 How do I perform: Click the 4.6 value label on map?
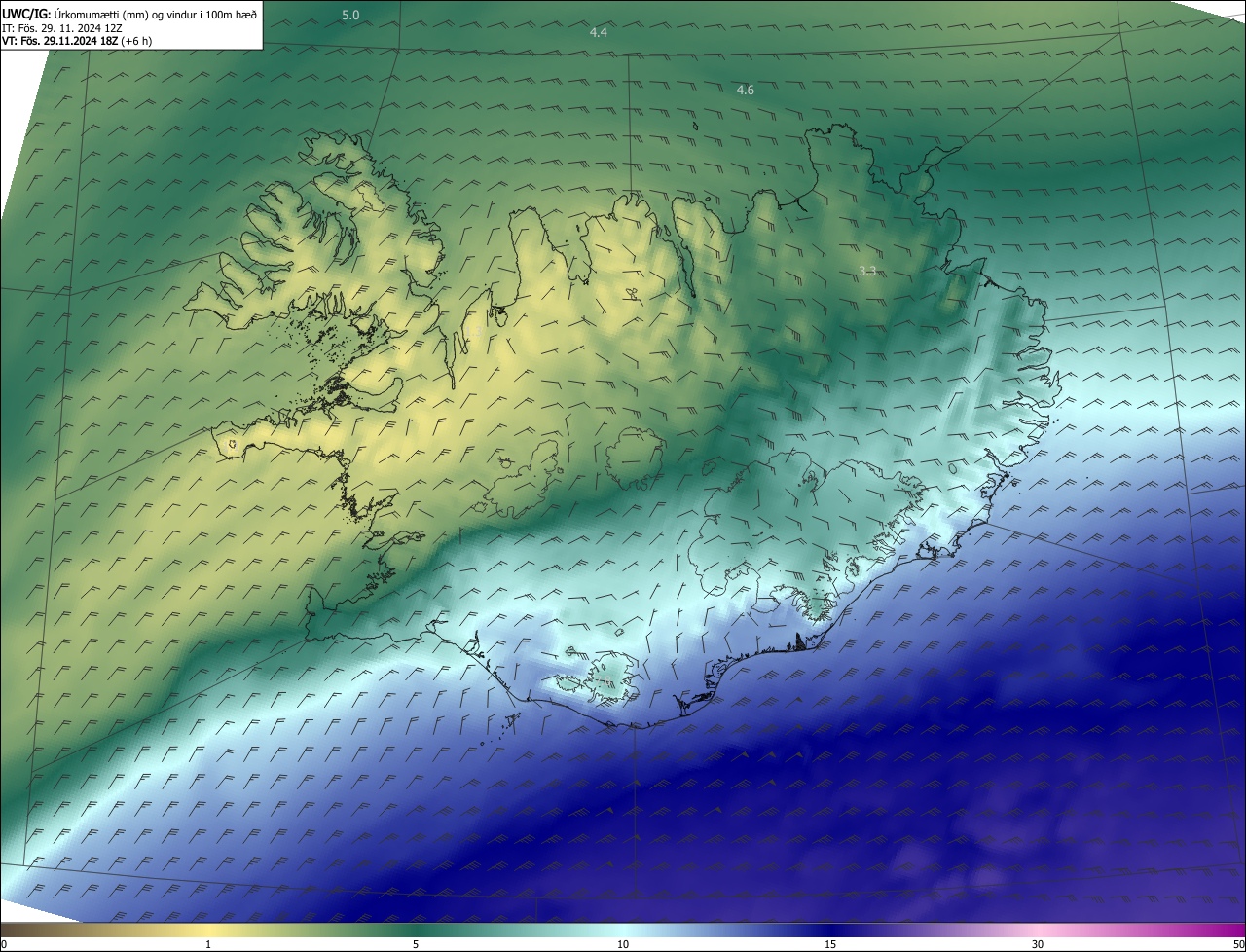click(x=745, y=90)
